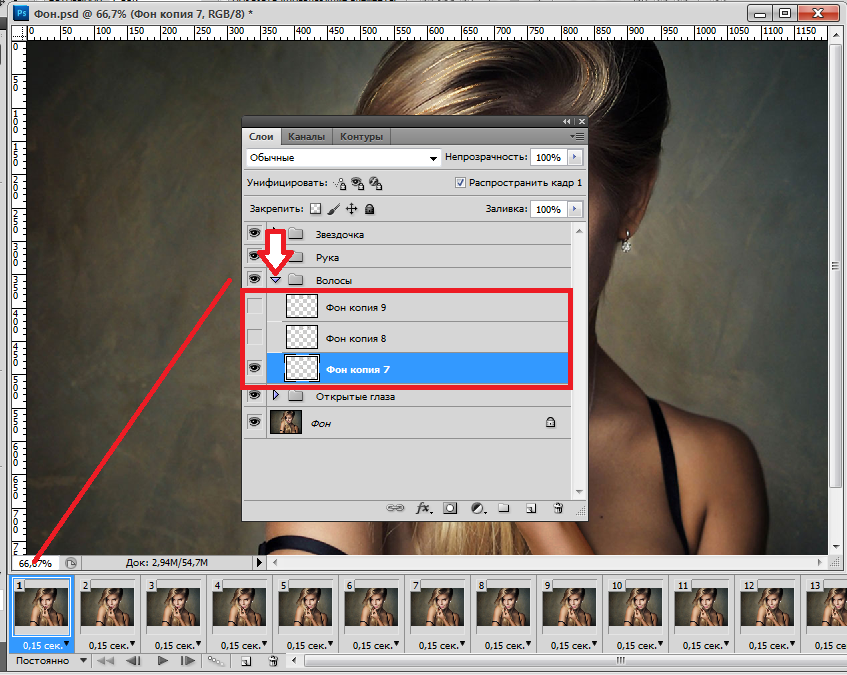
Task: Play the animation
Action: click(162, 660)
